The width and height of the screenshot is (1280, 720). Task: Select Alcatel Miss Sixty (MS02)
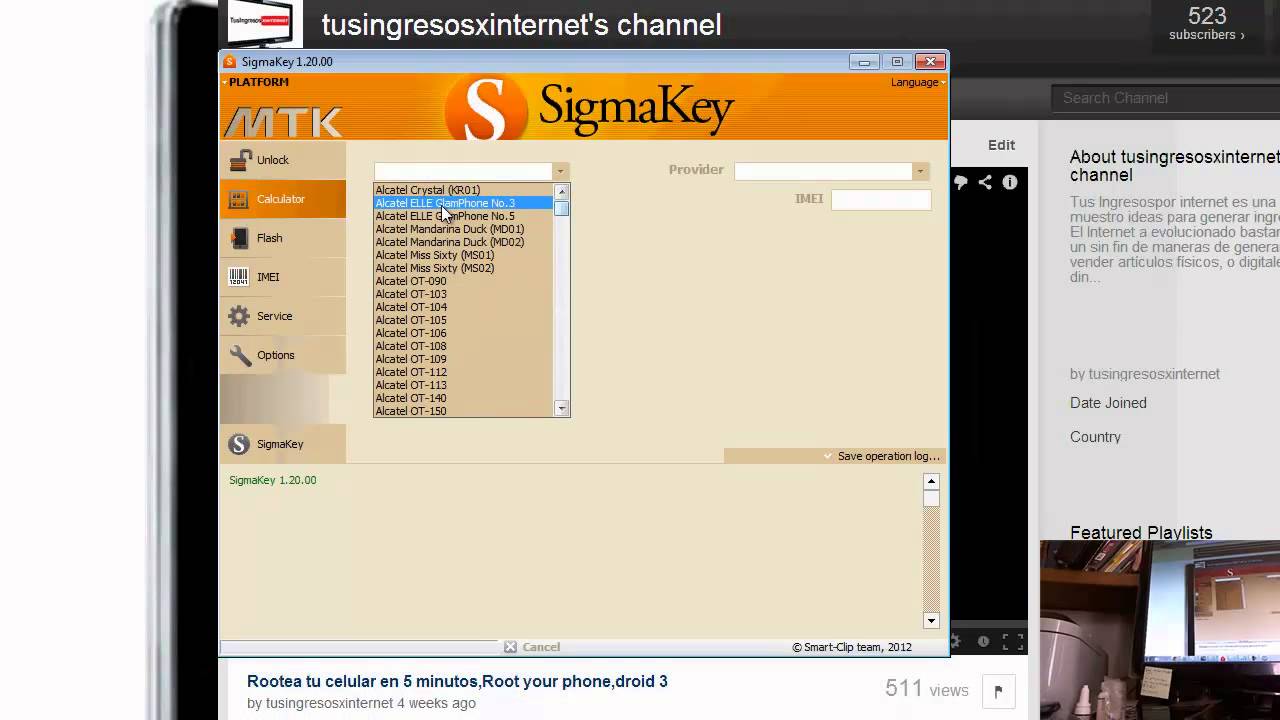coord(463,268)
